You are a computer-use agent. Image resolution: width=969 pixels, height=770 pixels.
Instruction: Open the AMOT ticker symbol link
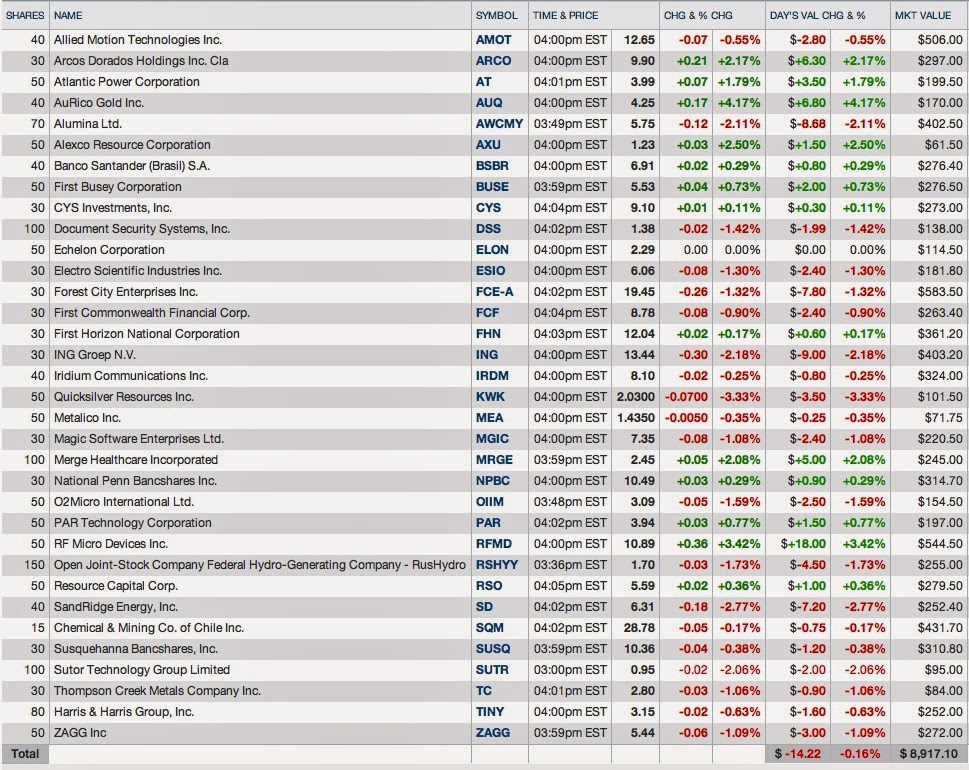tap(493, 40)
